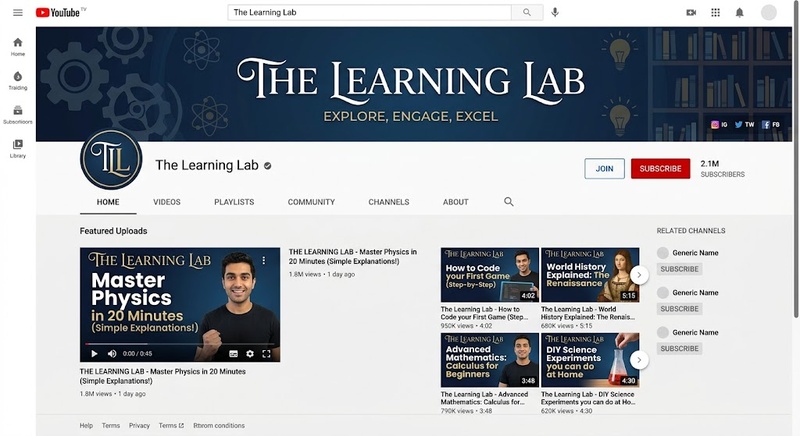Seek on the featured video progress bar
This screenshot has height=436, width=800.
coord(180,344)
